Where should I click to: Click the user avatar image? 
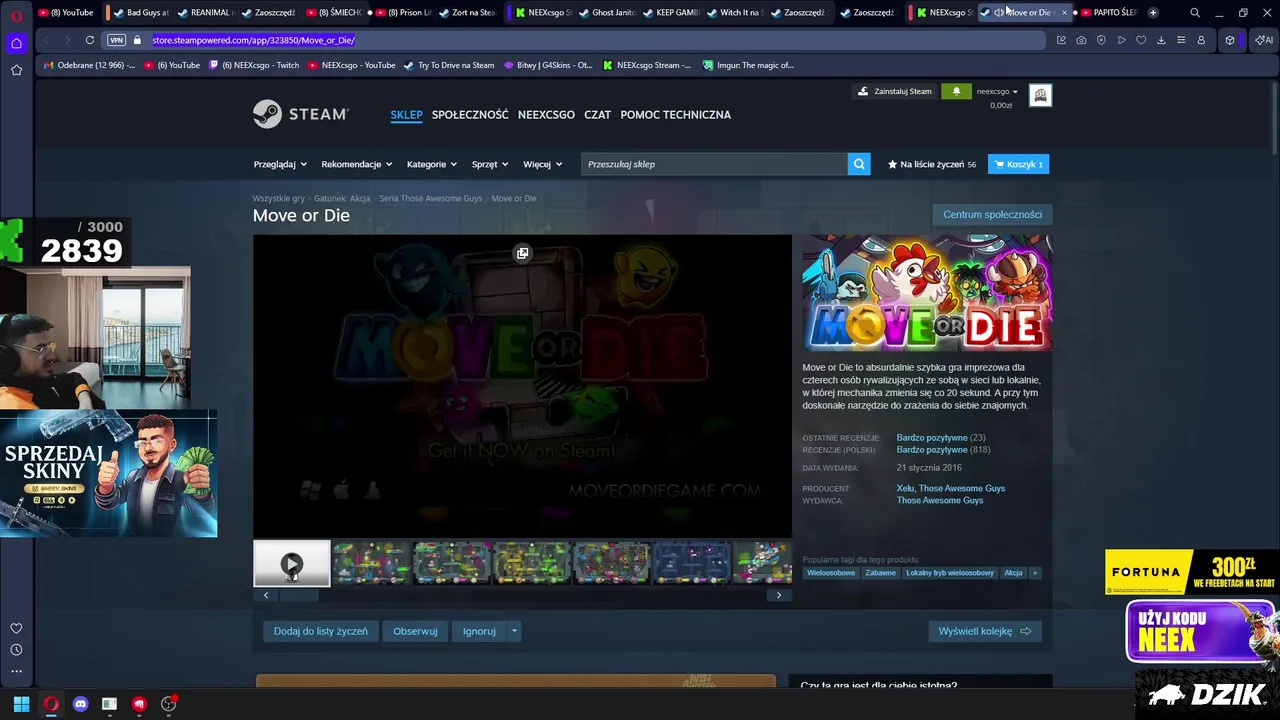(1040, 95)
